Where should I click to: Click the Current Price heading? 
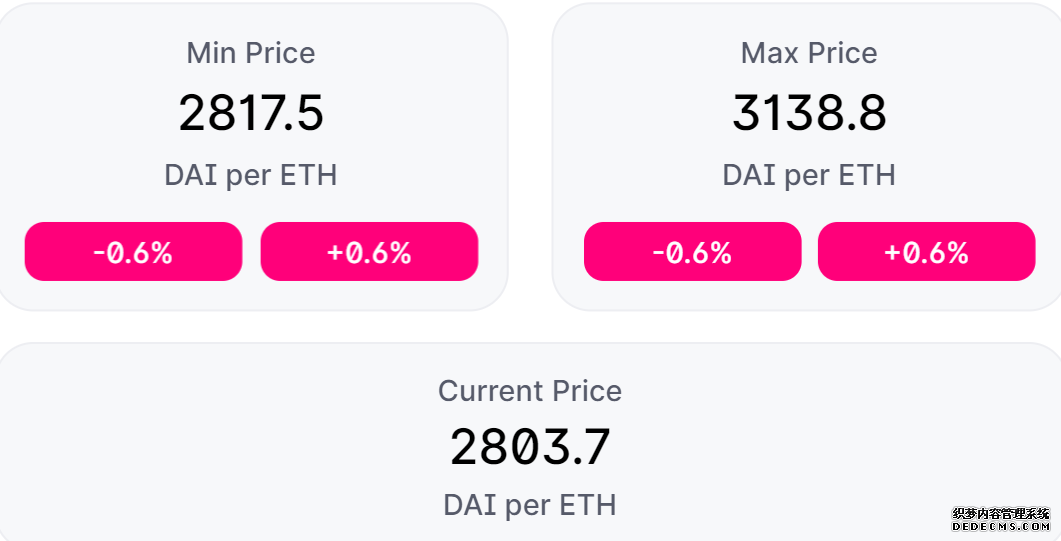pyautogui.click(x=530, y=391)
